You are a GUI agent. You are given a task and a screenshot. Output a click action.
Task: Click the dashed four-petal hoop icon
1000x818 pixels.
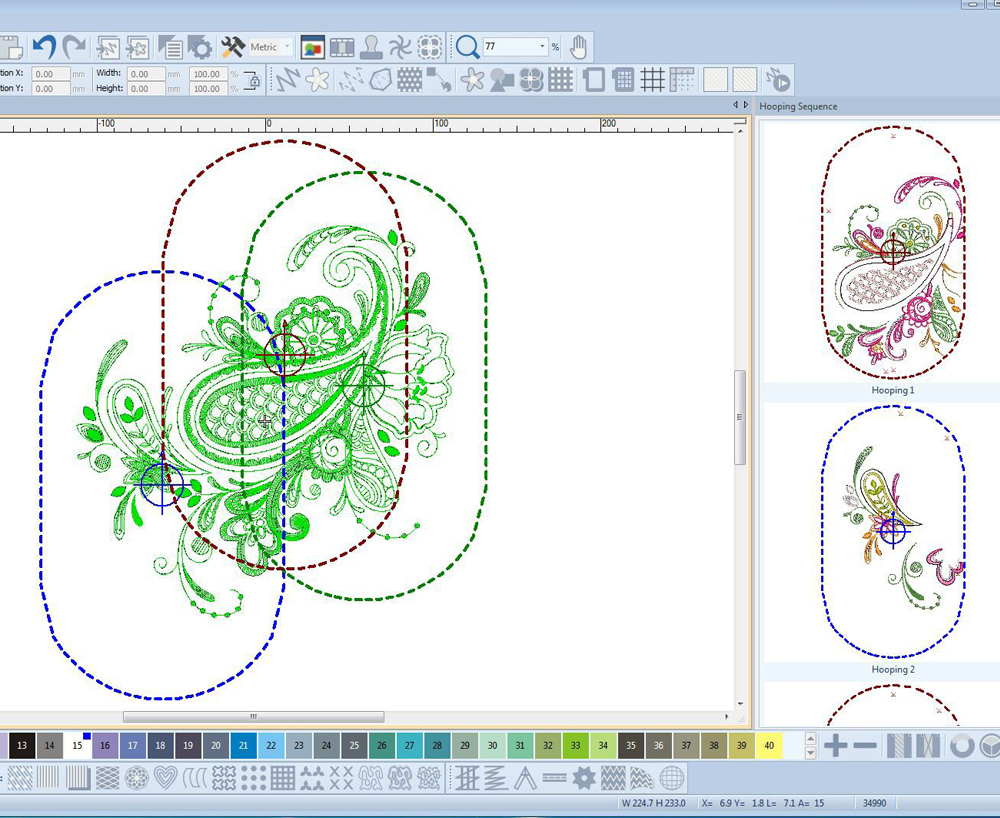(430, 47)
